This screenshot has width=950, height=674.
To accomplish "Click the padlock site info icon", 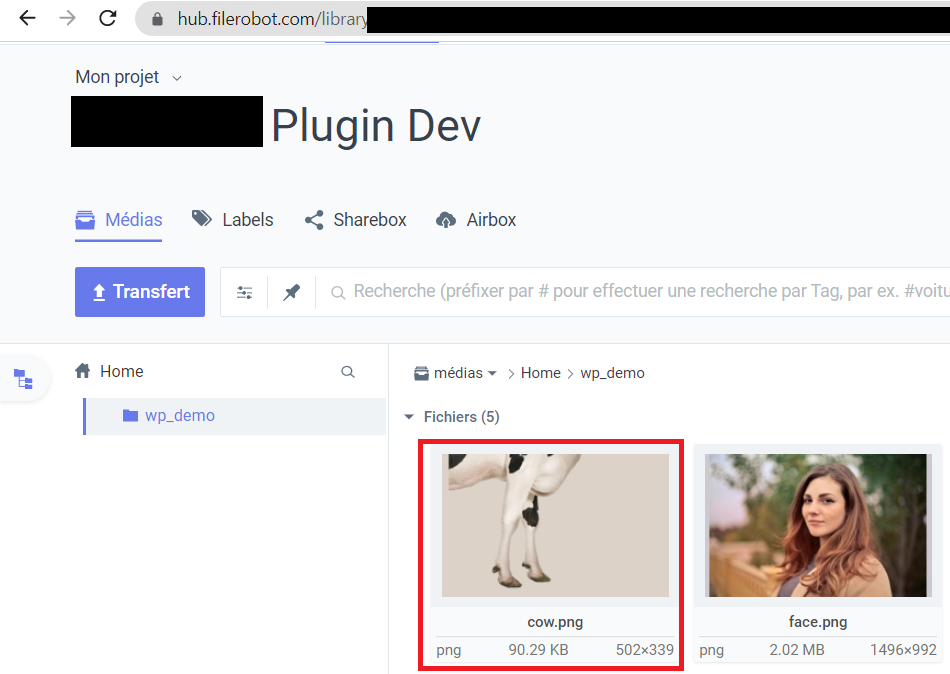I will 158,19.
